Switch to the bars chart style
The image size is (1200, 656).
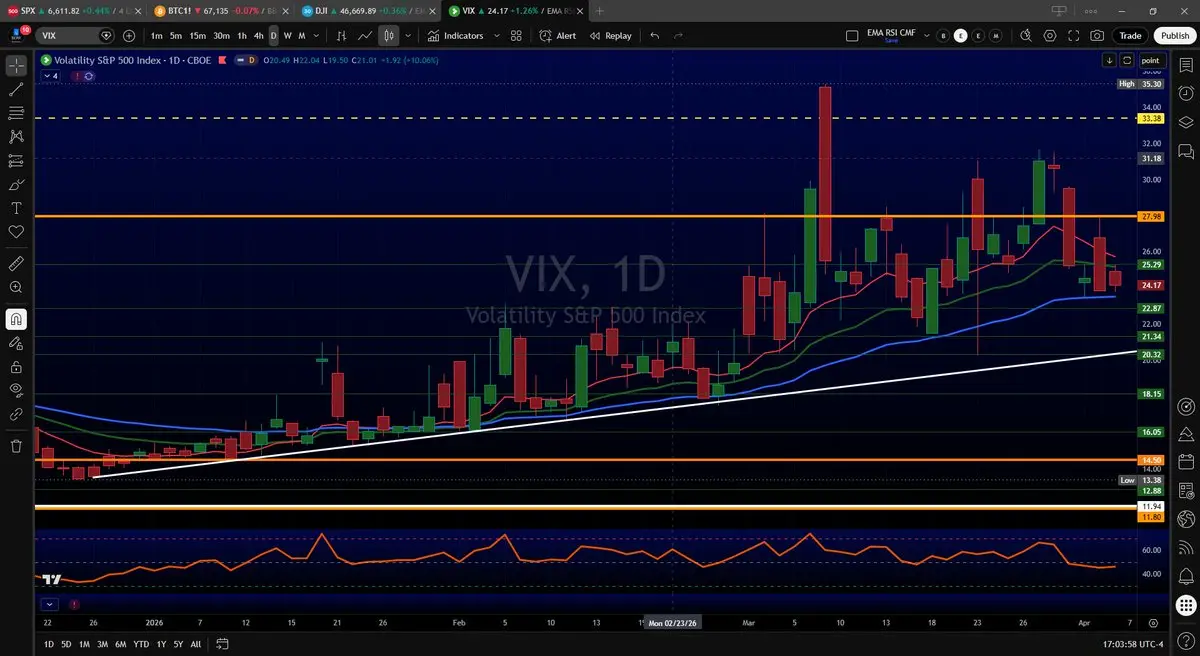coord(342,35)
